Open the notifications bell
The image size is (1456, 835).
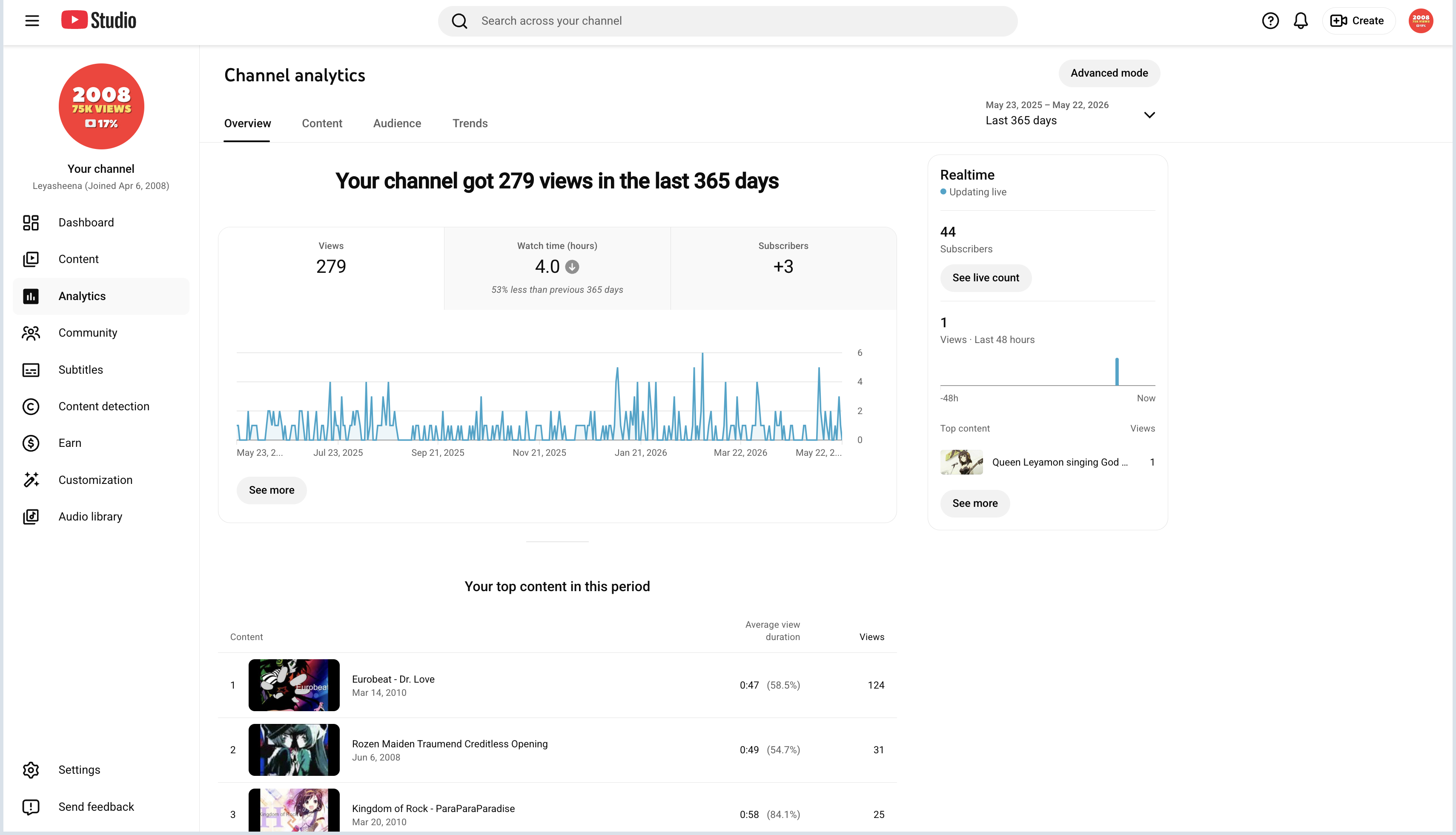tap(1301, 21)
